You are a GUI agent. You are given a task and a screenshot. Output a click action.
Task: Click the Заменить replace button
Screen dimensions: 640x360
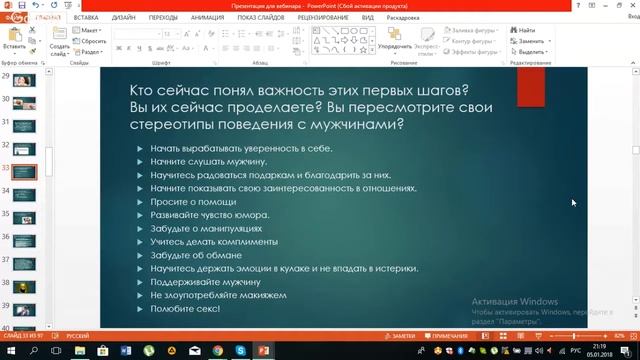(x=531, y=41)
